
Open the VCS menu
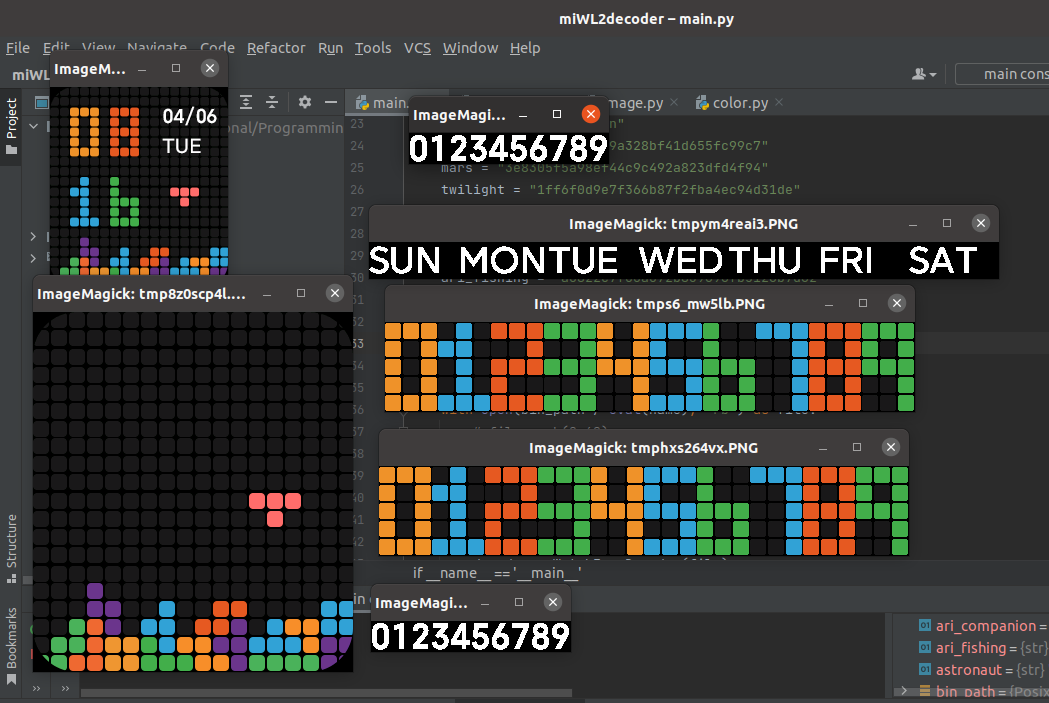click(x=417, y=48)
